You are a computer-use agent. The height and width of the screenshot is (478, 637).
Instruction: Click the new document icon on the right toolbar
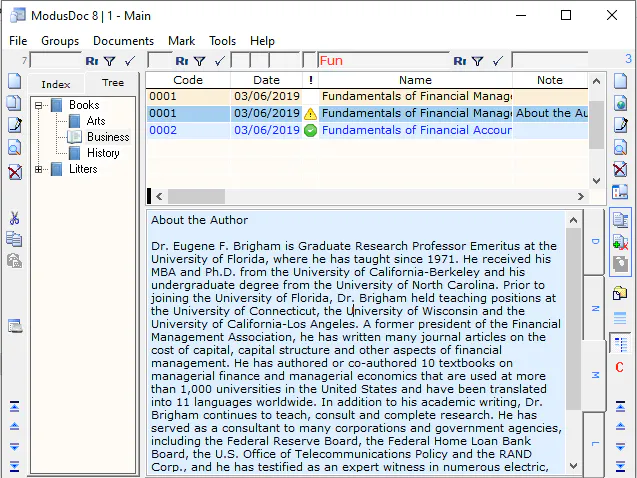point(620,81)
